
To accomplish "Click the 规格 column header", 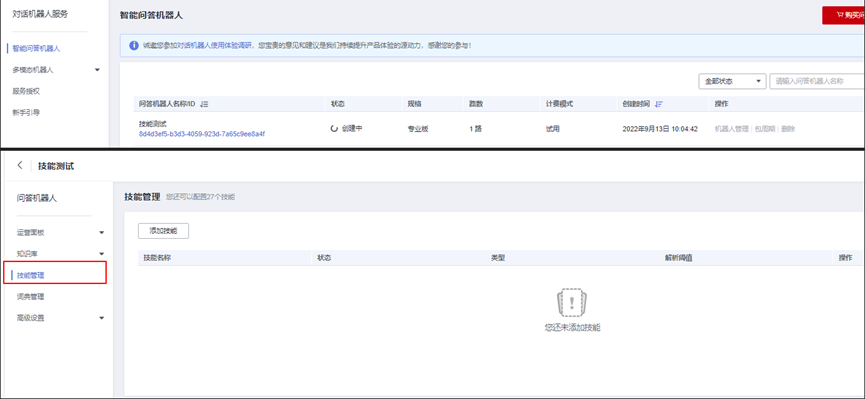I will coord(414,104).
